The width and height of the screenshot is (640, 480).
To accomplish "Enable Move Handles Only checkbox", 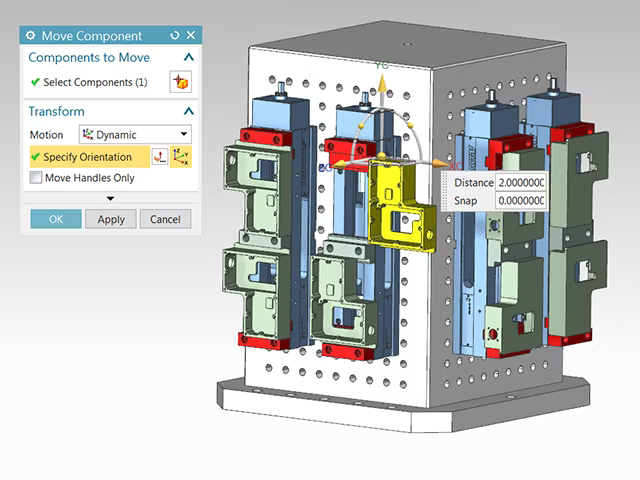I will [x=36, y=178].
